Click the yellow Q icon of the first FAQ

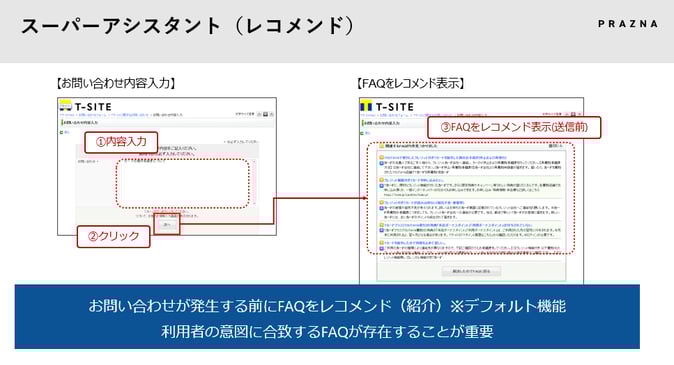(x=381, y=158)
